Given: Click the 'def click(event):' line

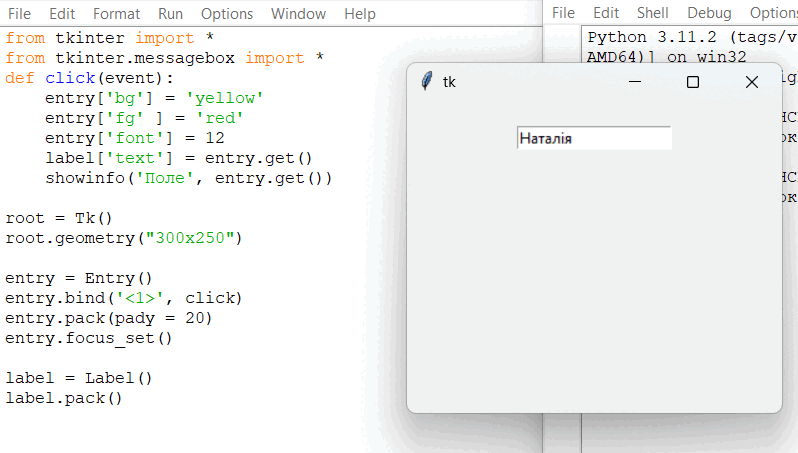Looking at the screenshot, I should [x=89, y=78].
